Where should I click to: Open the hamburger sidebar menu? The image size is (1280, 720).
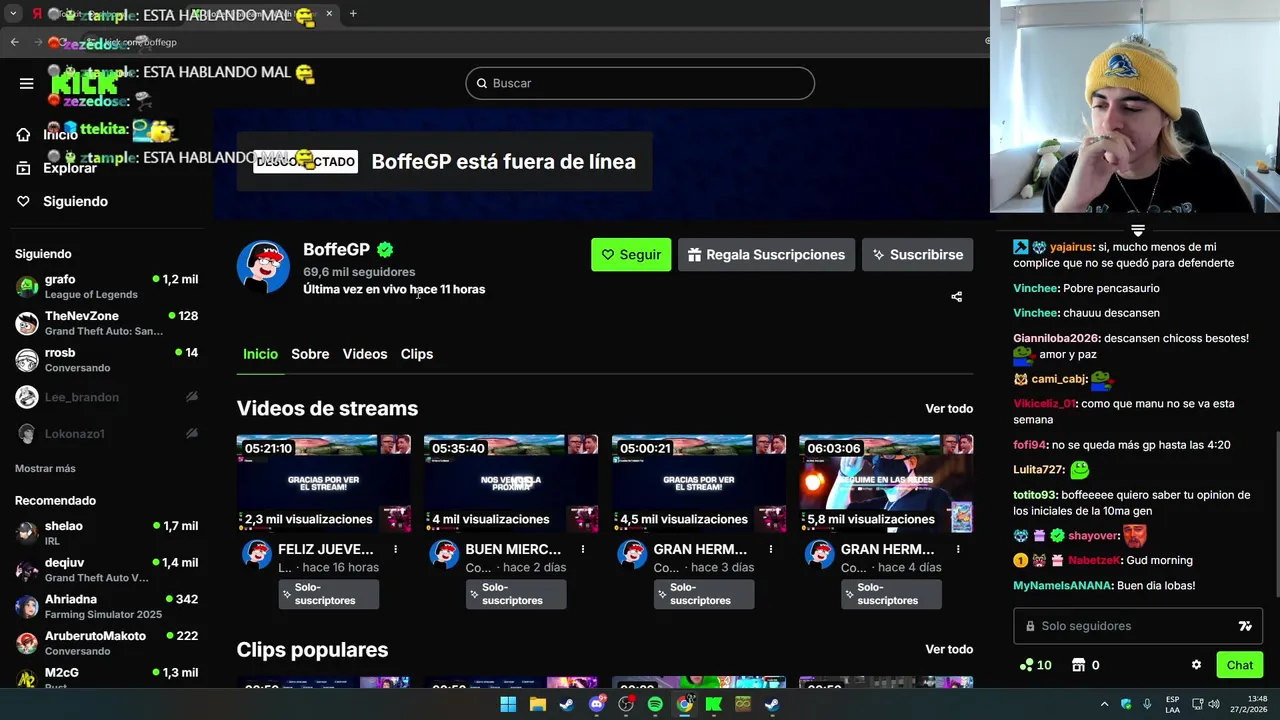[27, 83]
